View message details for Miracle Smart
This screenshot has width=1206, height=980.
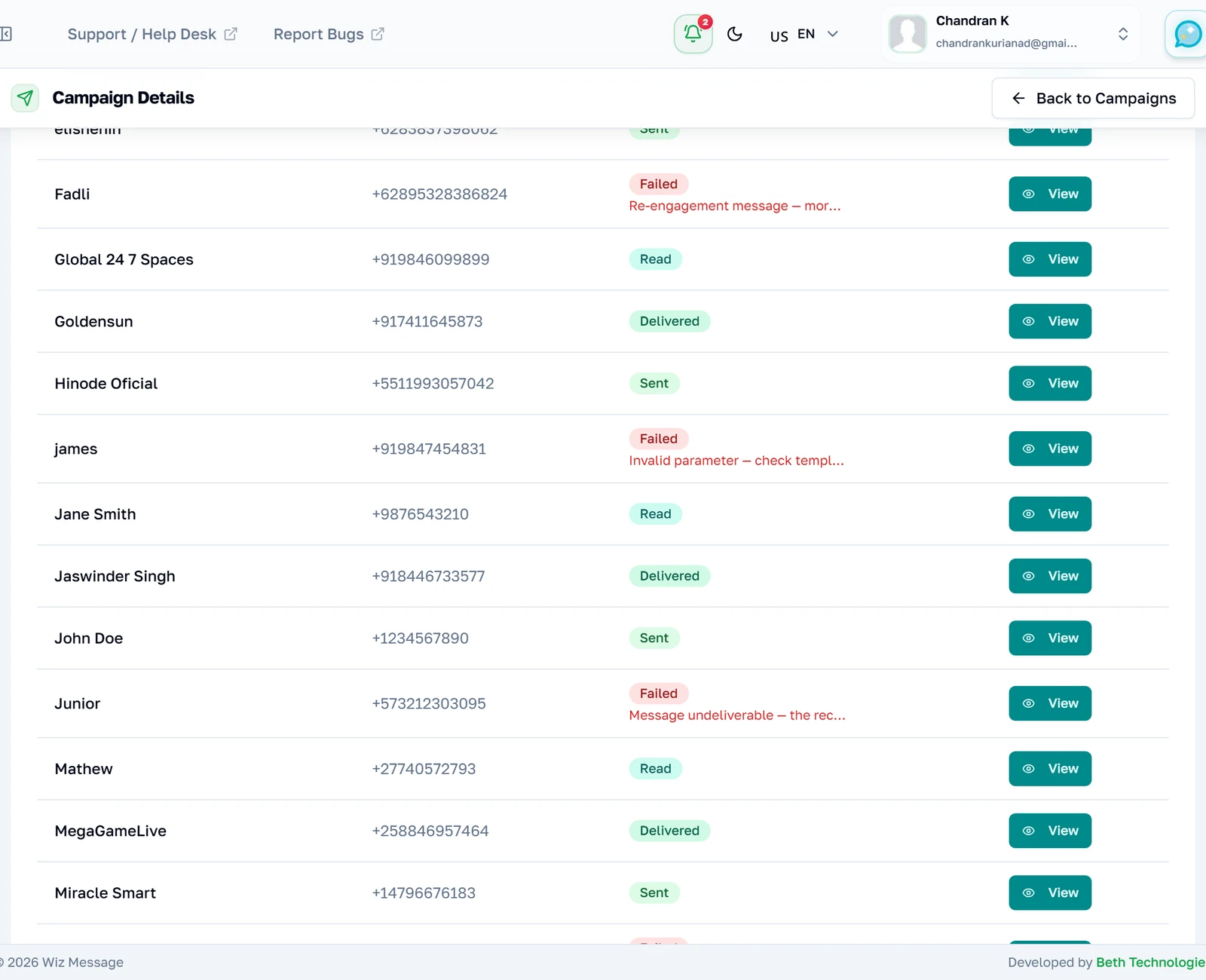(1050, 893)
